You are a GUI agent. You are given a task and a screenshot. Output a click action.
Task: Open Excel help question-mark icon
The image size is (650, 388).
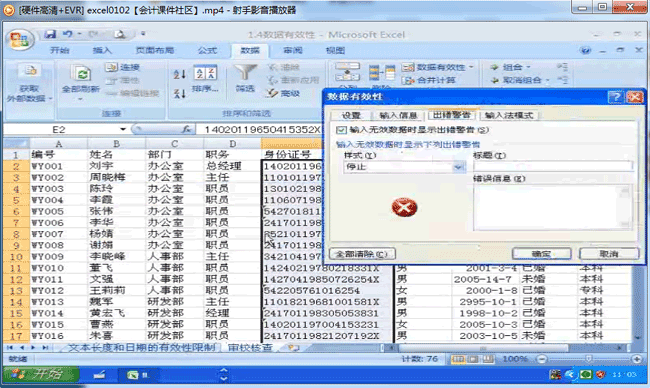coord(585,51)
